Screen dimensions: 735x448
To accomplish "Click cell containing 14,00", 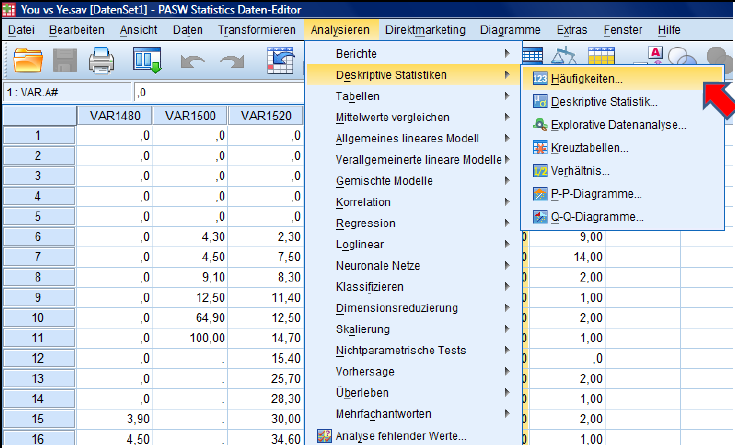I will 566,257.
